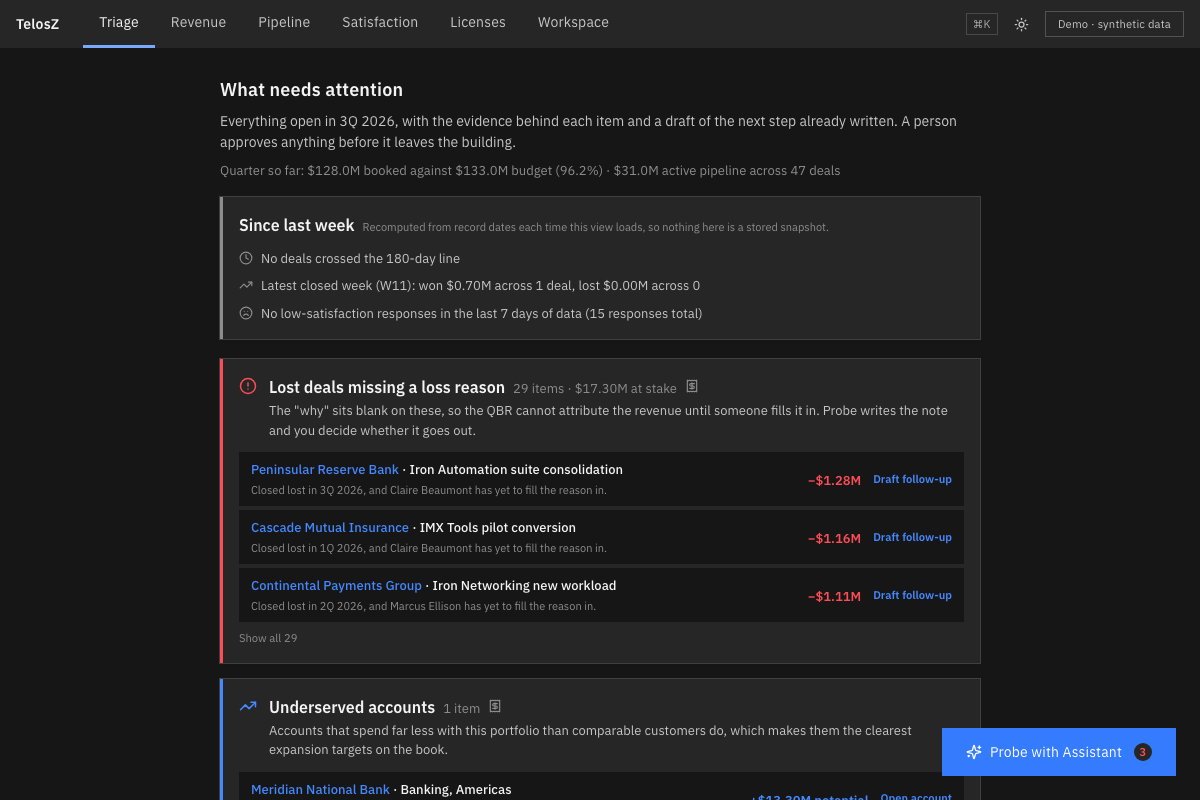Open the Satisfaction tab
The height and width of the screenshot is (800, 1200).
(x=380, y=23)
